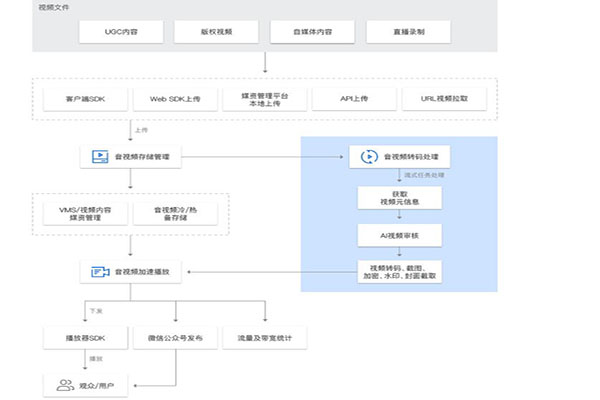
Task: Click the camera icon beside 音视频加速播放
Action: [99, 272]
